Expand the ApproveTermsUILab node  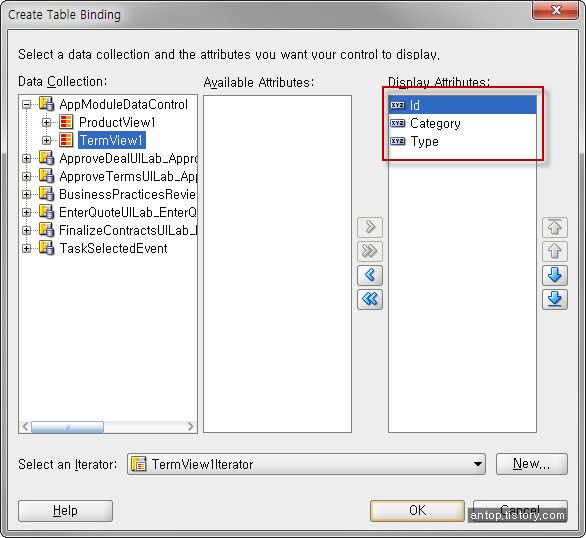(x=27, y=176)
